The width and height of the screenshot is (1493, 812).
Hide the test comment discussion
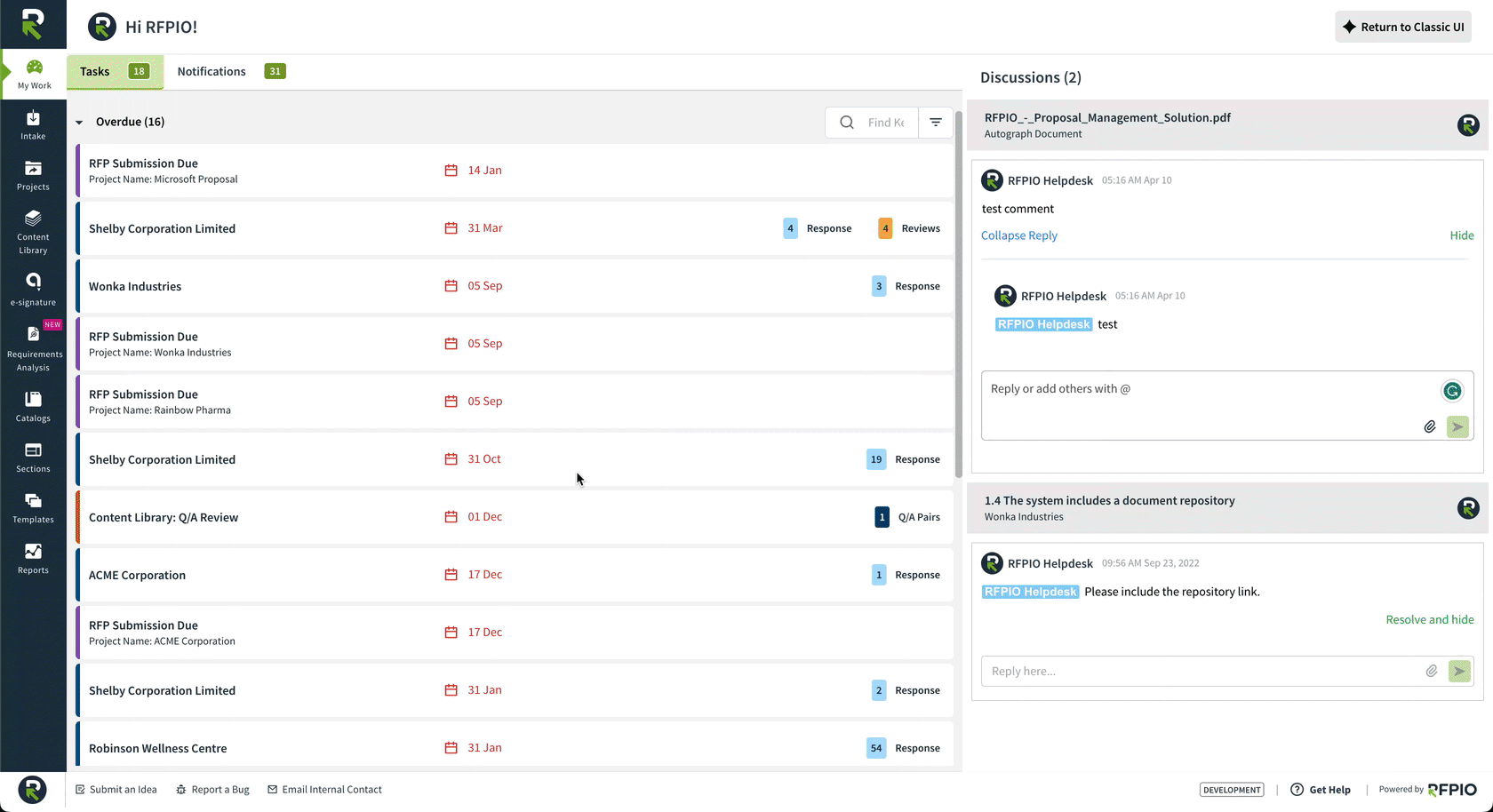coord(1462,235)
